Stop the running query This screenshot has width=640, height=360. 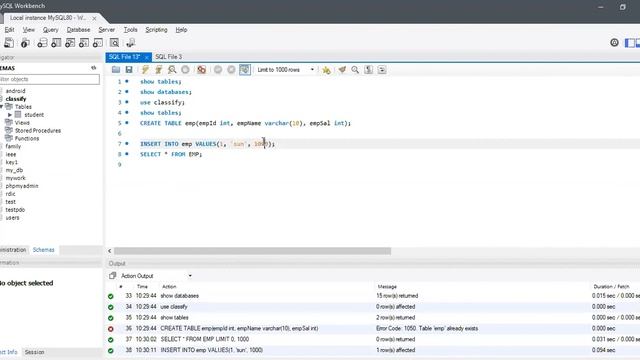click(185, 70)
